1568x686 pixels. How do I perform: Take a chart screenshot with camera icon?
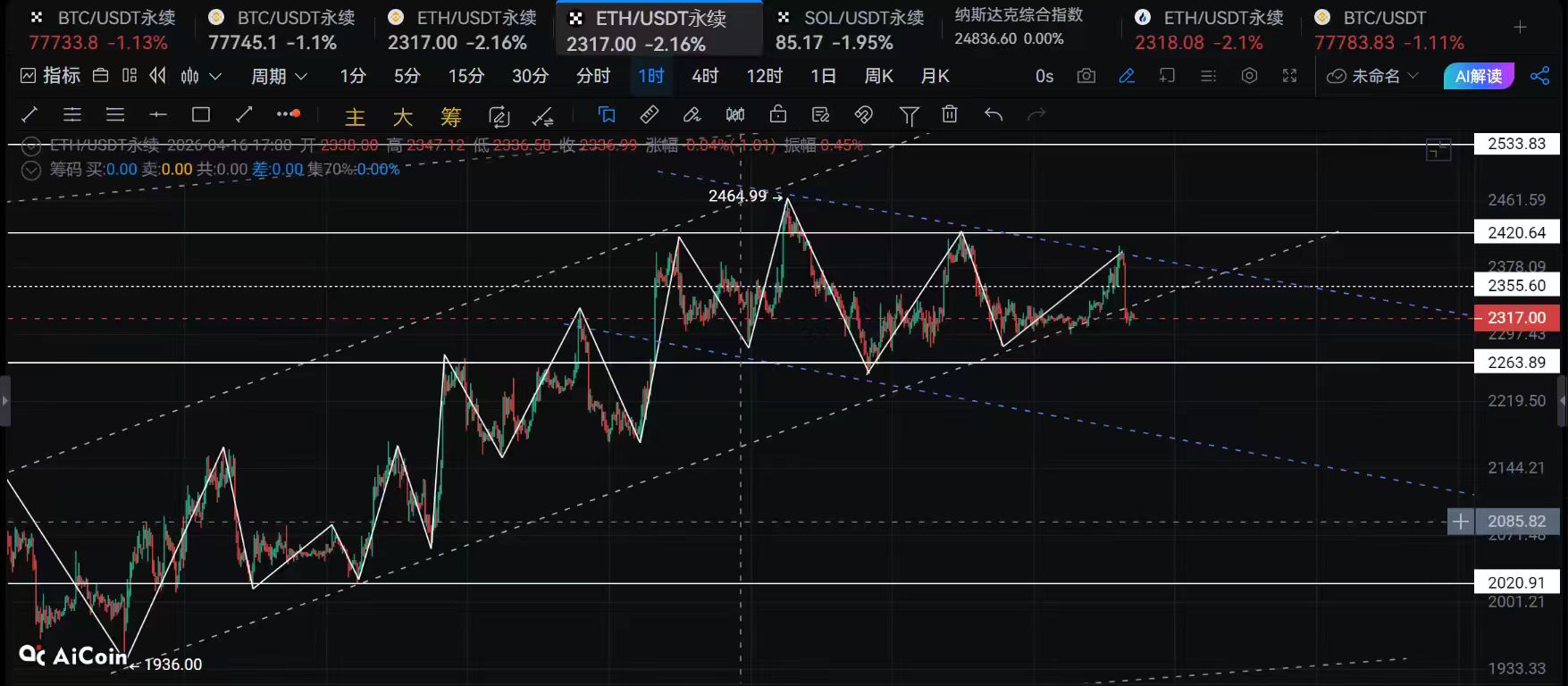[1086, 76]
